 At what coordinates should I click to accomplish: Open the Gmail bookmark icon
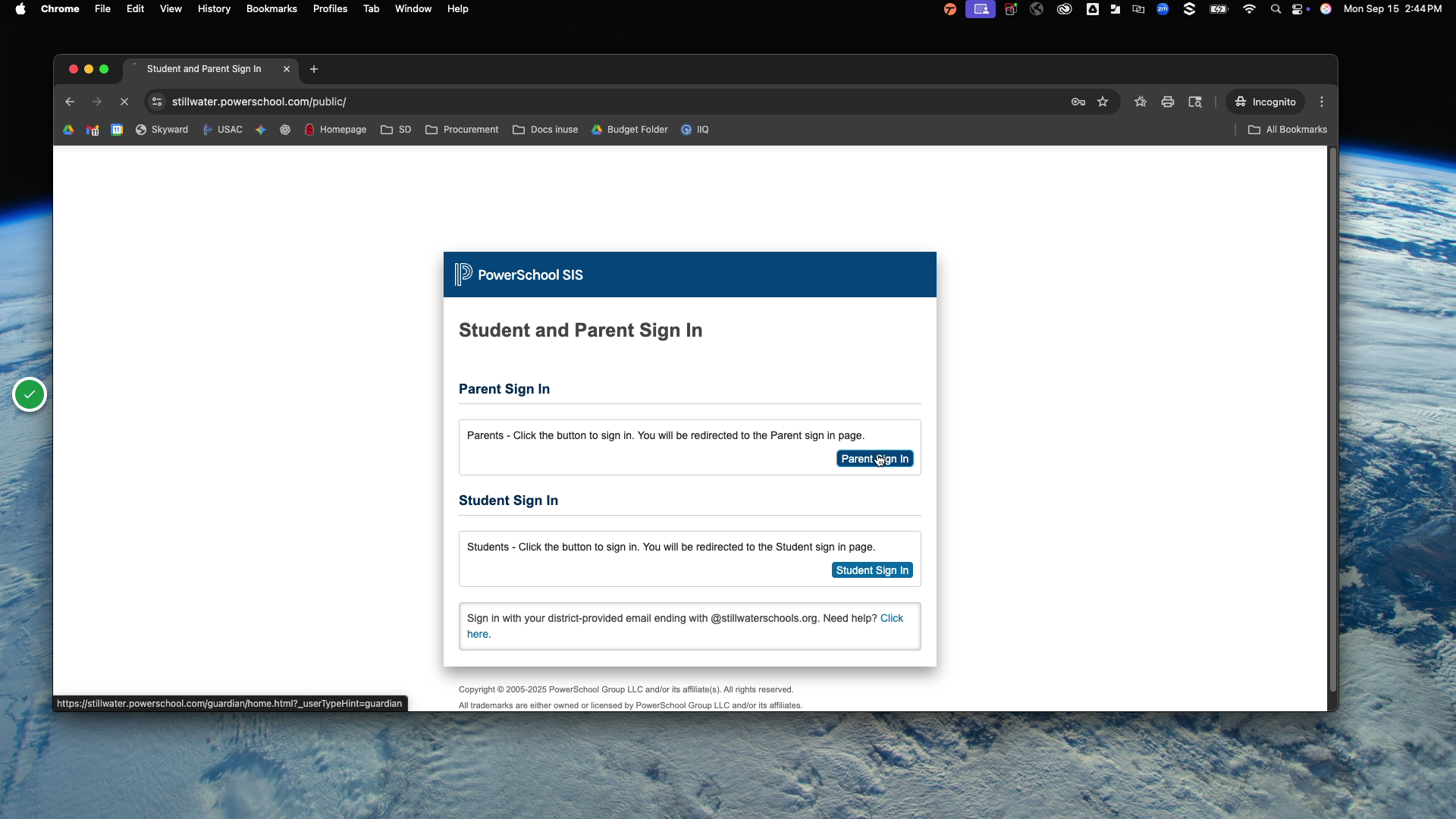(93, 130)
